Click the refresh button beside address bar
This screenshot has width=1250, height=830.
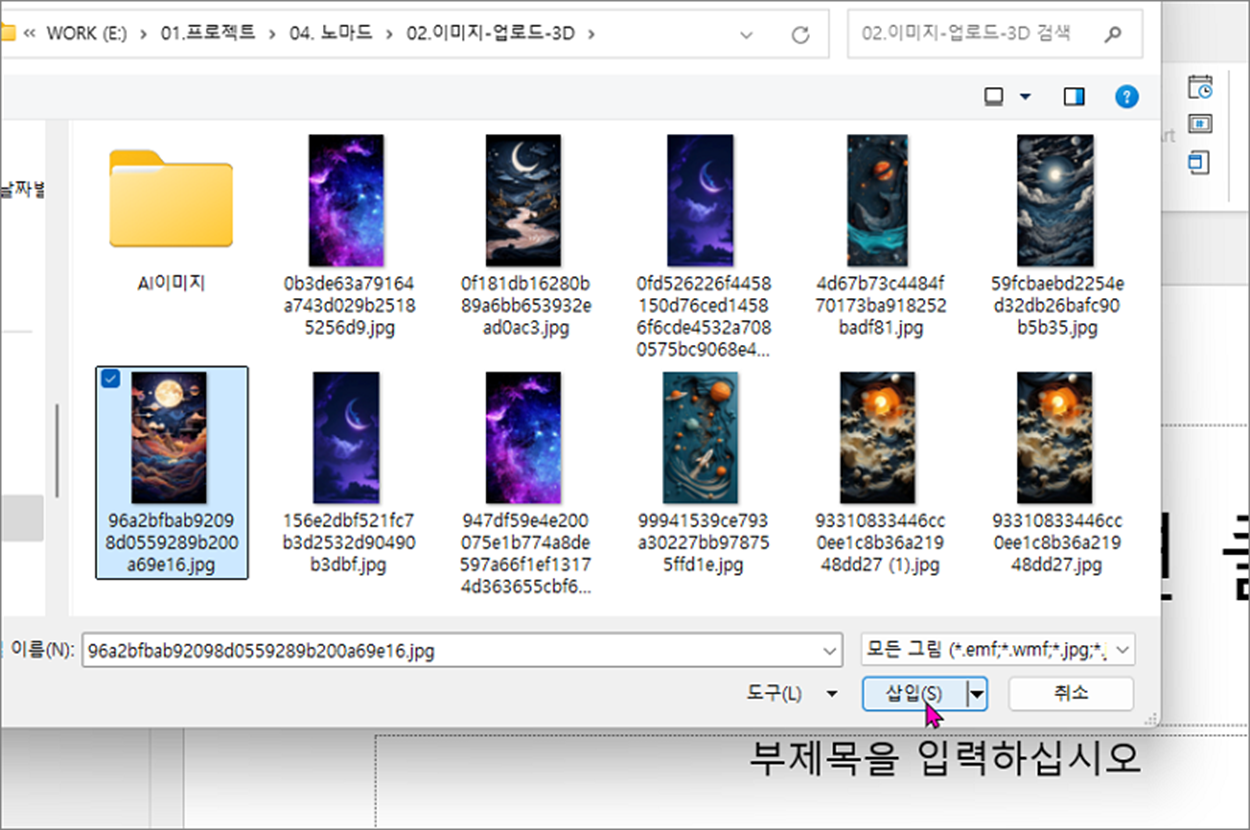coord(800,34)
